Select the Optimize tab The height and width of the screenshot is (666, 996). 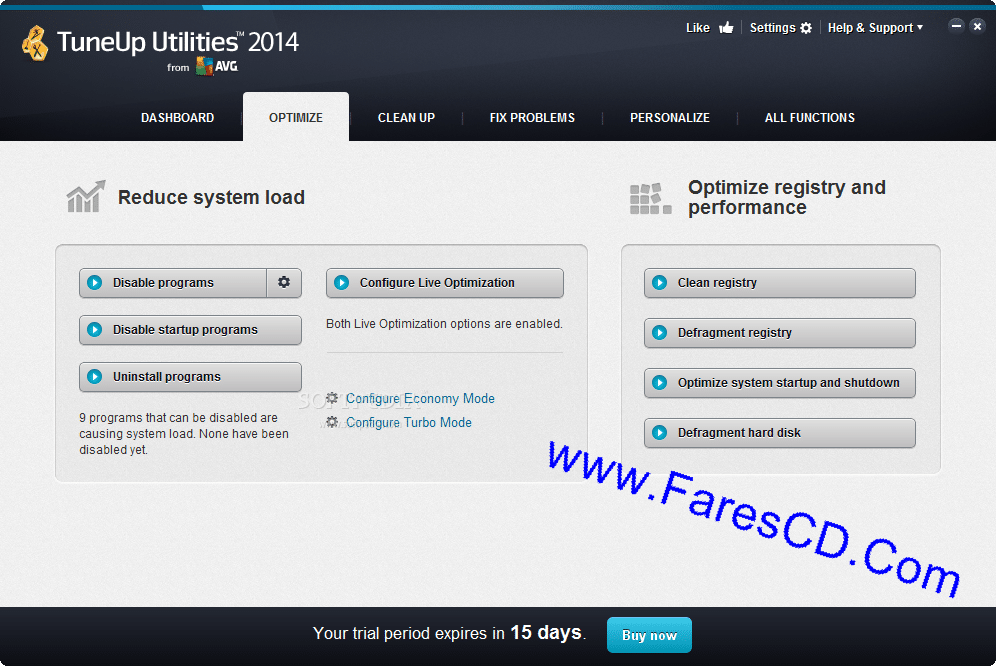pyautogui.click(x=296, y=117)
